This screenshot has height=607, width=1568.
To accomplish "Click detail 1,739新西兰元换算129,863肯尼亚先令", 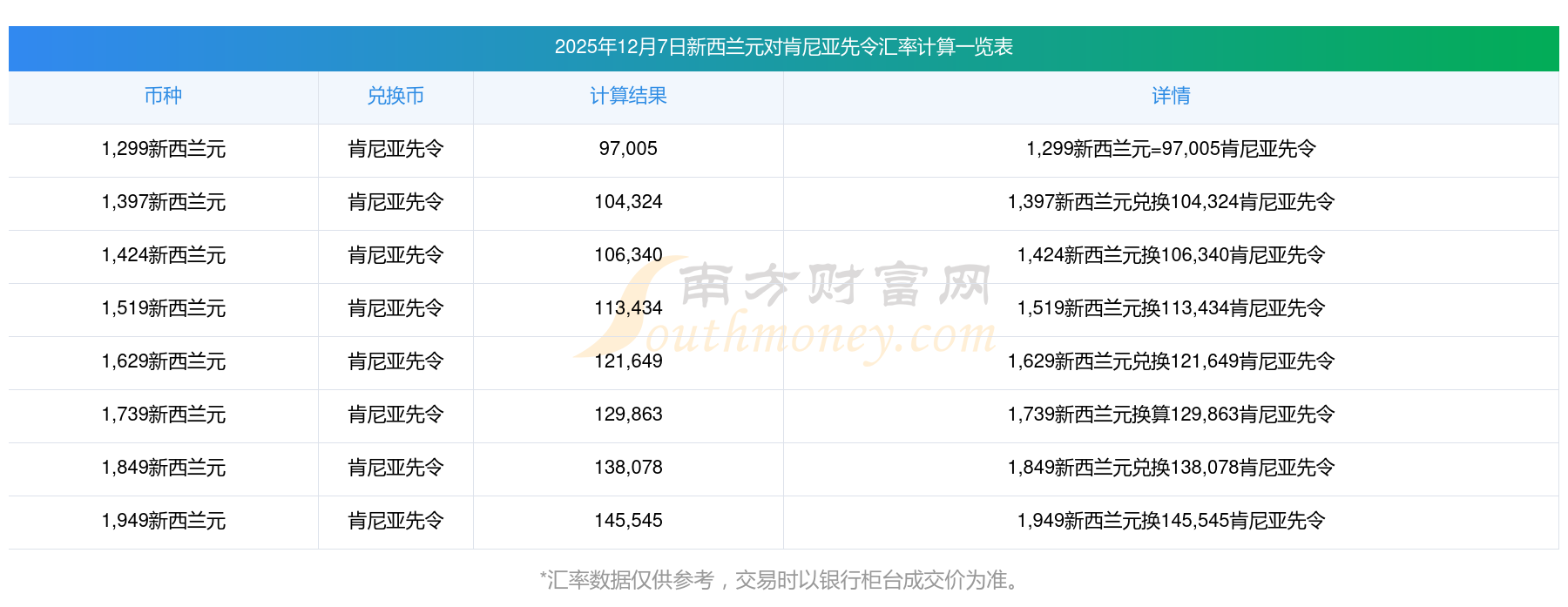I will click(x=1171, y=415).
